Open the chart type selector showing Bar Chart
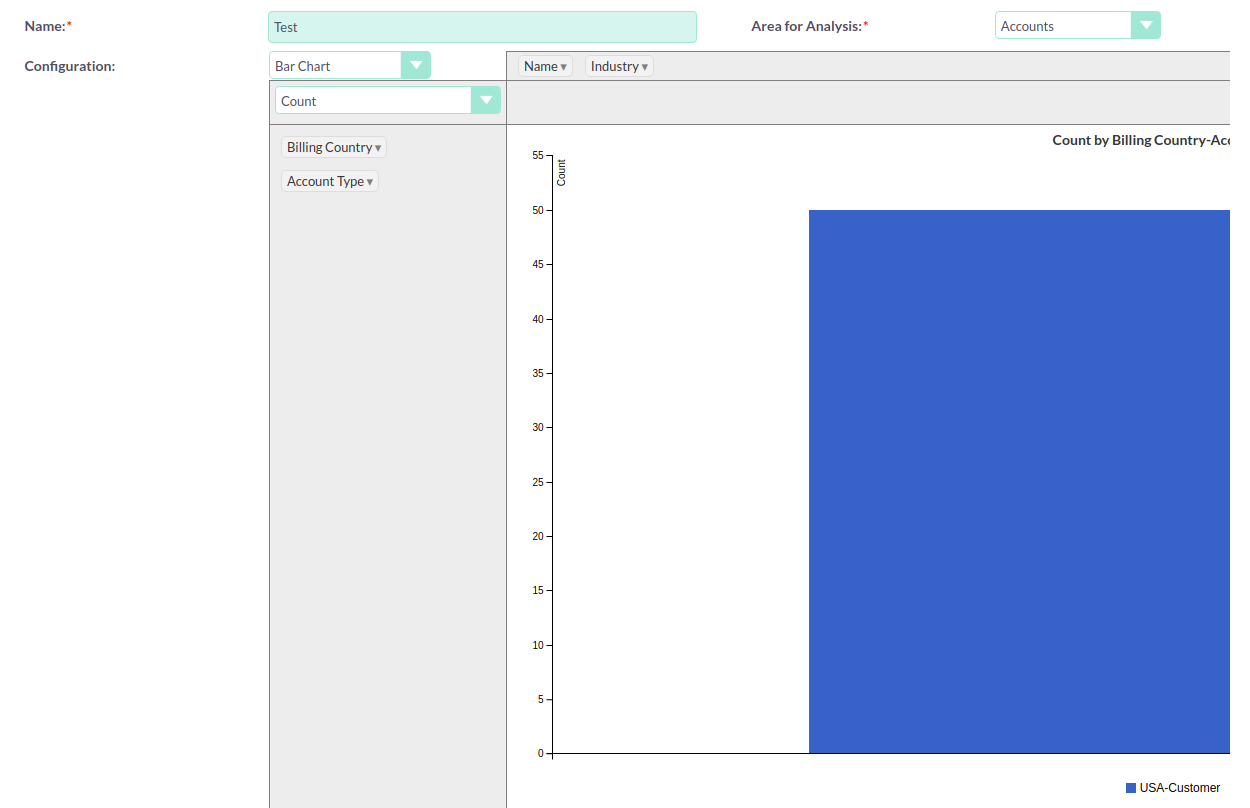 tap(350, 65)
